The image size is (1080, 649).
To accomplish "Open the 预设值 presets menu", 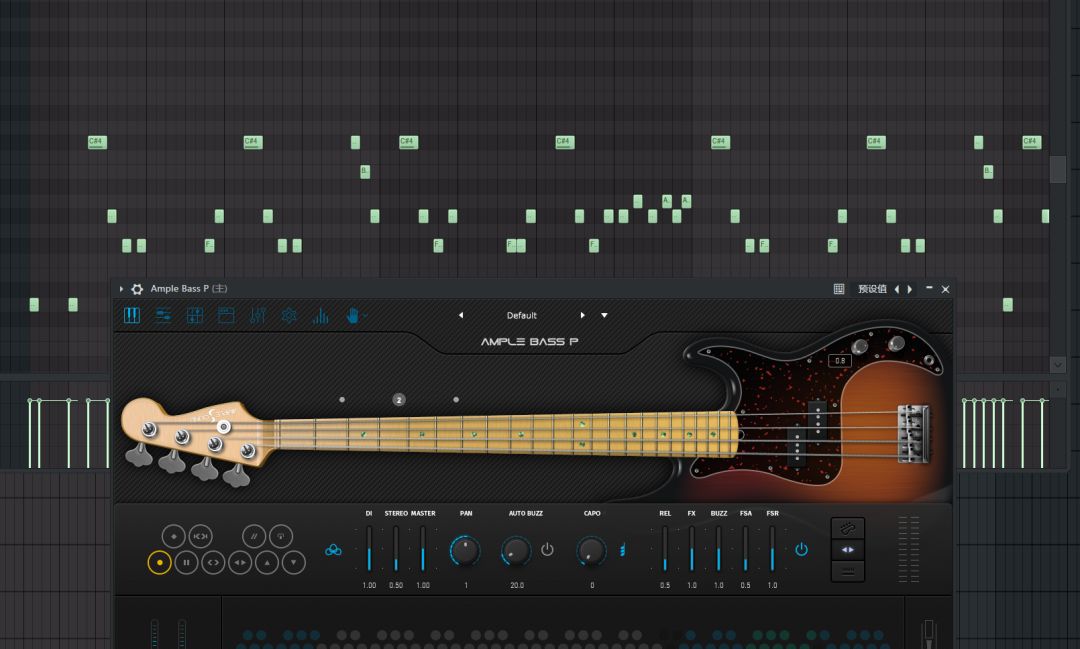I will click(x=872, y=289).
